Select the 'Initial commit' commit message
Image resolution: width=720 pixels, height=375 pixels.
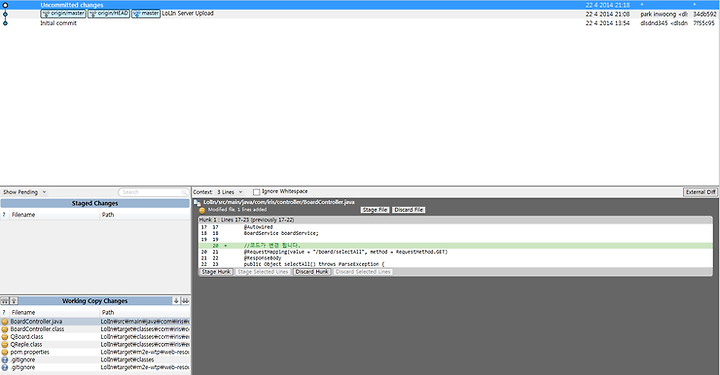tap(58, 23)
